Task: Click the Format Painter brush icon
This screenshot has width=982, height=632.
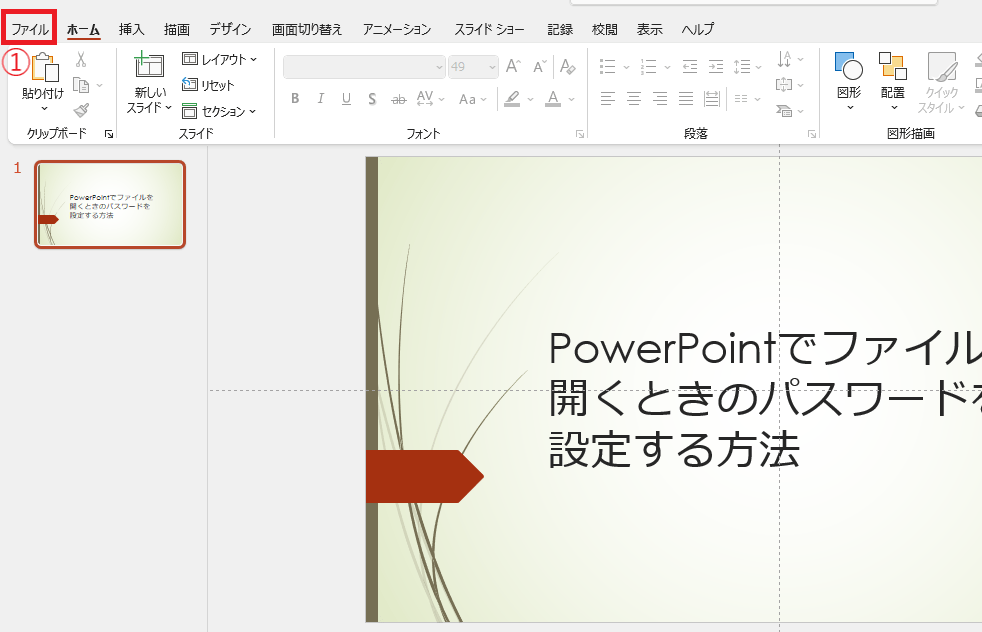Action: [x=81, y=110]
